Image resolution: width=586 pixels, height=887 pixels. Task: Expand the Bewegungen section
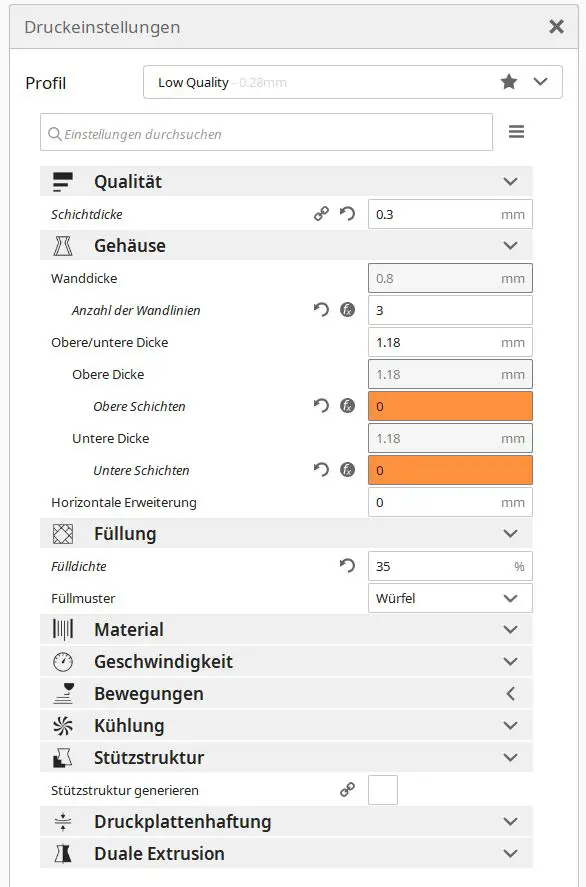[x=286, y=694]
